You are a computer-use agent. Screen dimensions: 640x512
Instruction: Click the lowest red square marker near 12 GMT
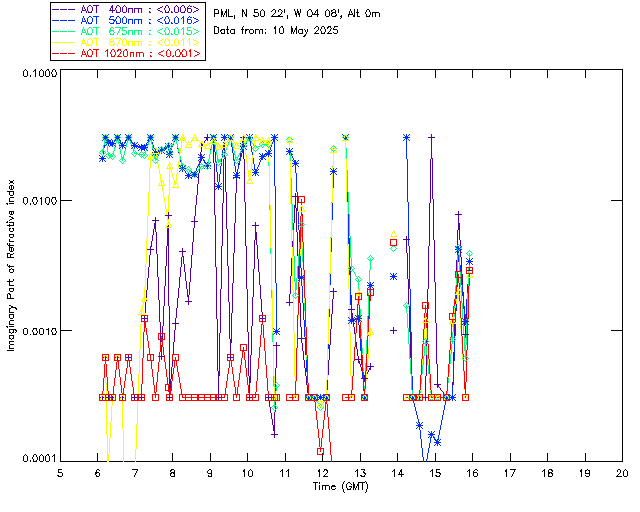(x=320, y=451)
